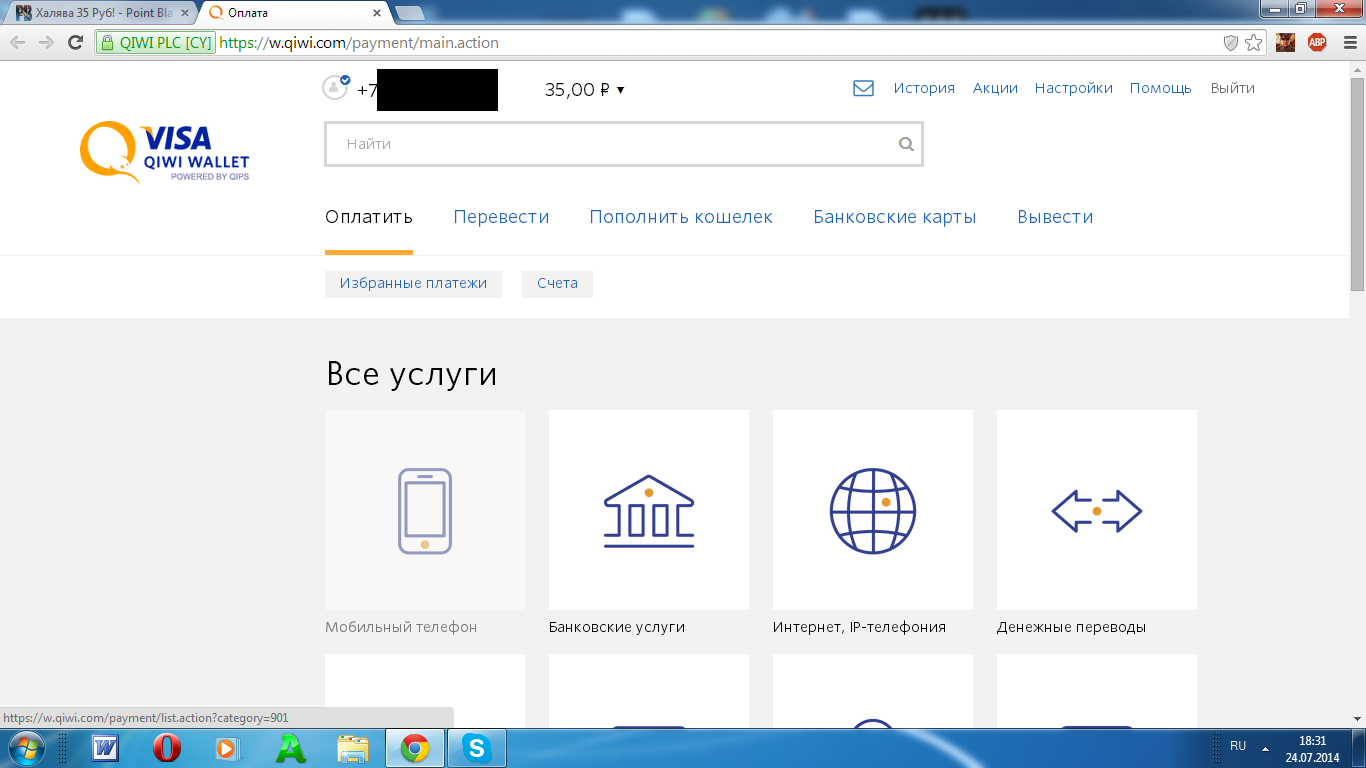Open the Помощь link
This screenshot has height=768, width=1366.
pos(1161,88)
